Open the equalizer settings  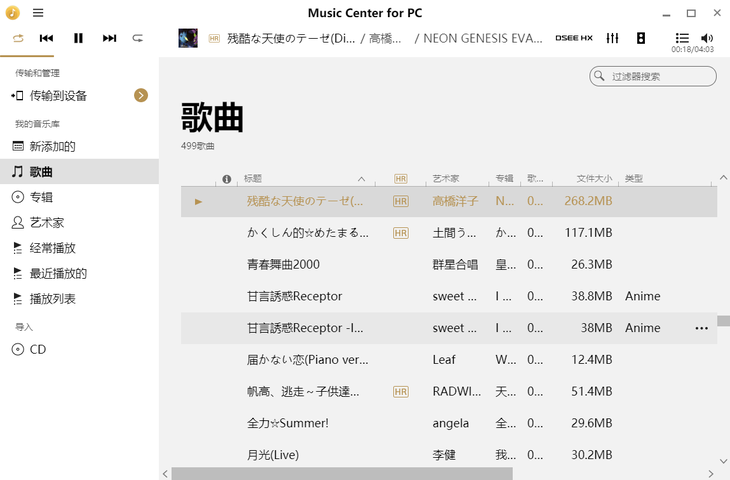click(612, 38)
